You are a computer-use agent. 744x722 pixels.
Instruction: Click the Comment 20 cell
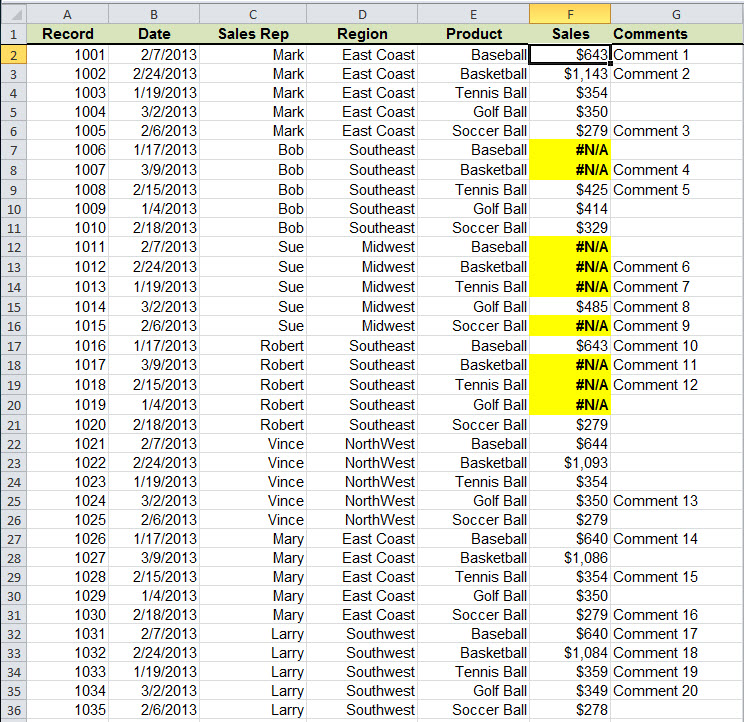(677, 691)
